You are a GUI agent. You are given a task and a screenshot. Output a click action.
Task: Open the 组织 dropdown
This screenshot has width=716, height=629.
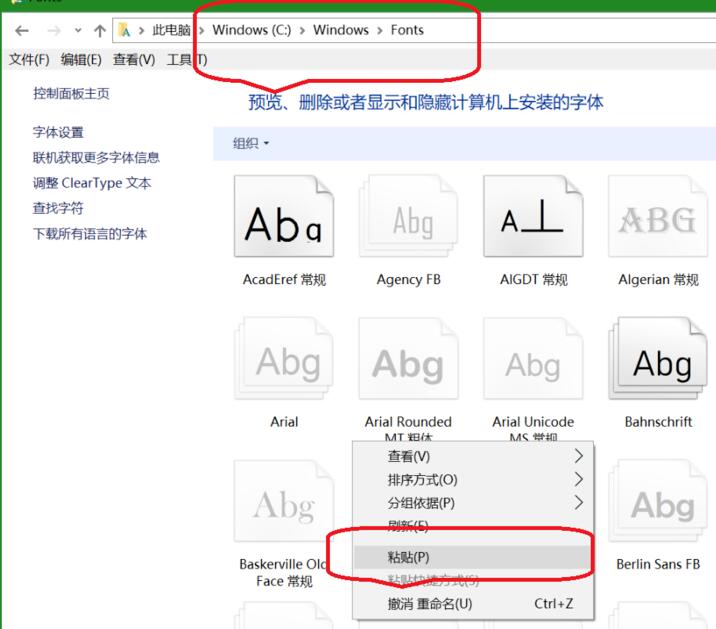[x=251, y=143]
